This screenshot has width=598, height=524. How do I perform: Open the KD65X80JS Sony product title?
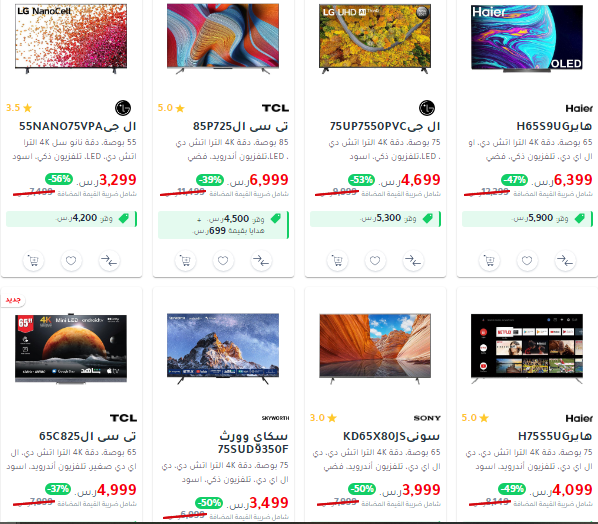point(391,436)
